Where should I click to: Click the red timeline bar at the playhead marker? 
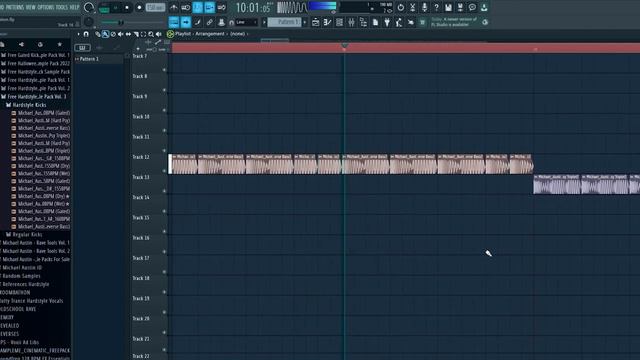pyautogui.click(x=344, y=48)
